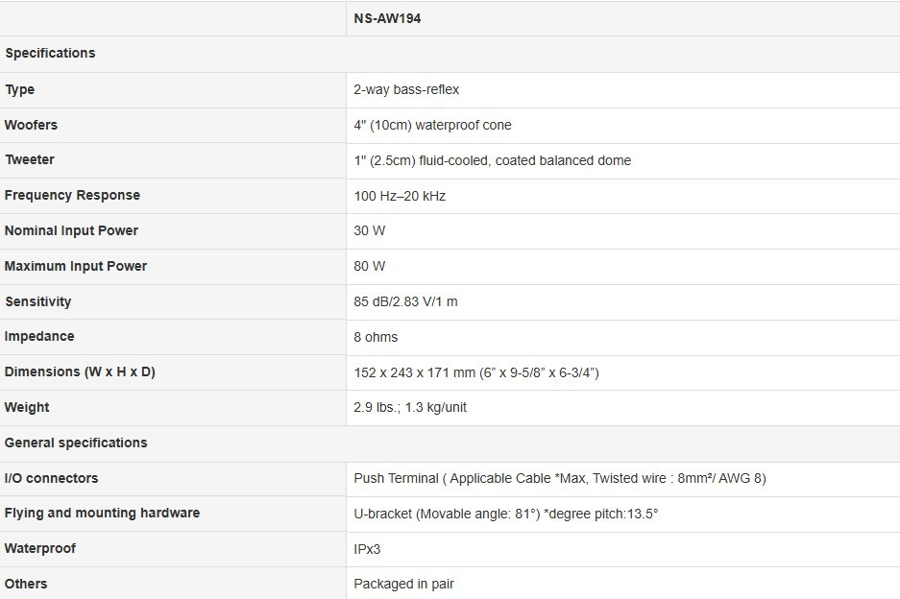Click the Nominal Input Power label
Viewport: 900px width, 599px height.
click(x=71, y=230)
